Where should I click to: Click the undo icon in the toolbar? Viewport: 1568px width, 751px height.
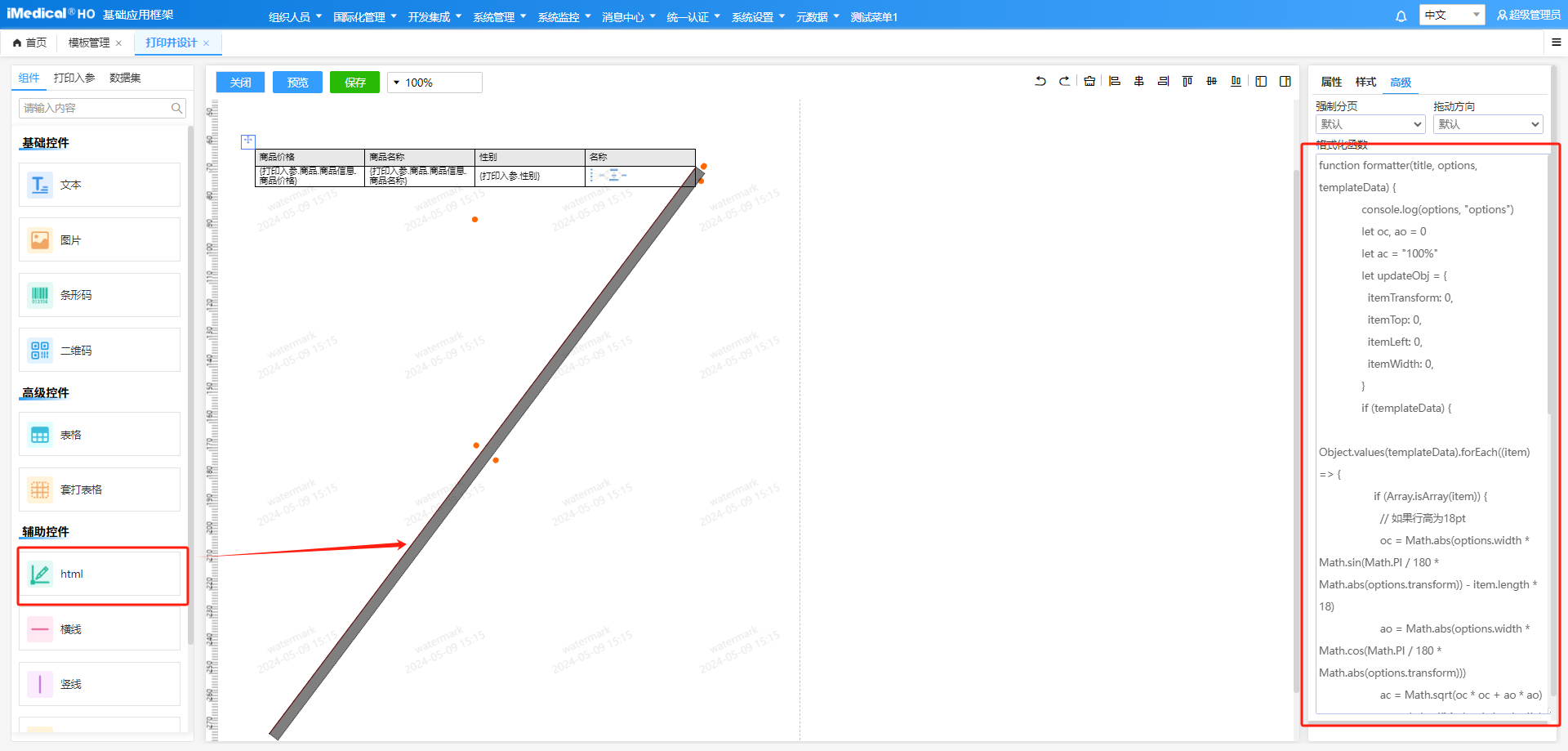1040,82
